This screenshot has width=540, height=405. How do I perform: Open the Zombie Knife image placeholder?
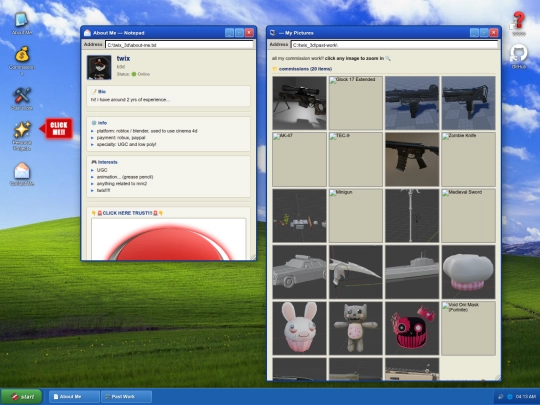[x=468, y=159]
